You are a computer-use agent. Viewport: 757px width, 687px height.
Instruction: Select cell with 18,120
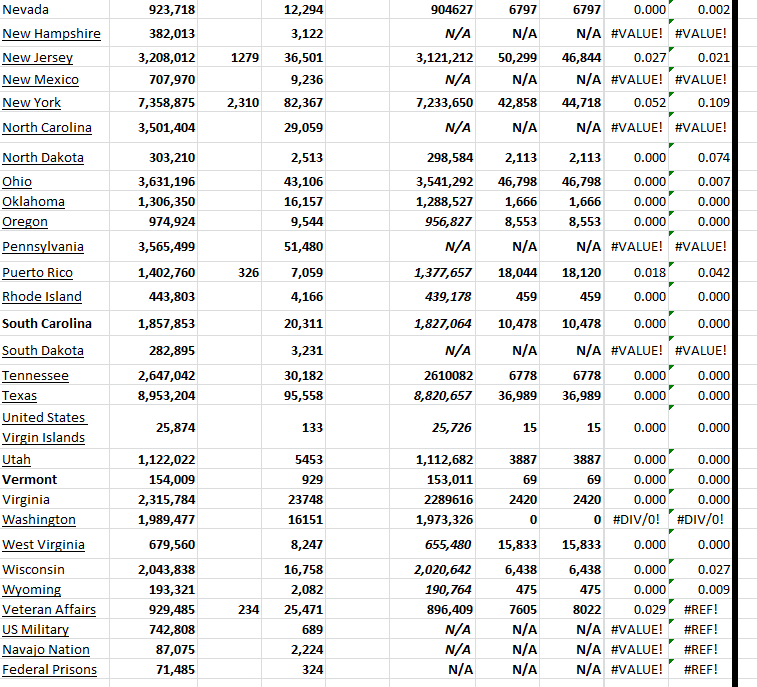[x=572, y=273]
